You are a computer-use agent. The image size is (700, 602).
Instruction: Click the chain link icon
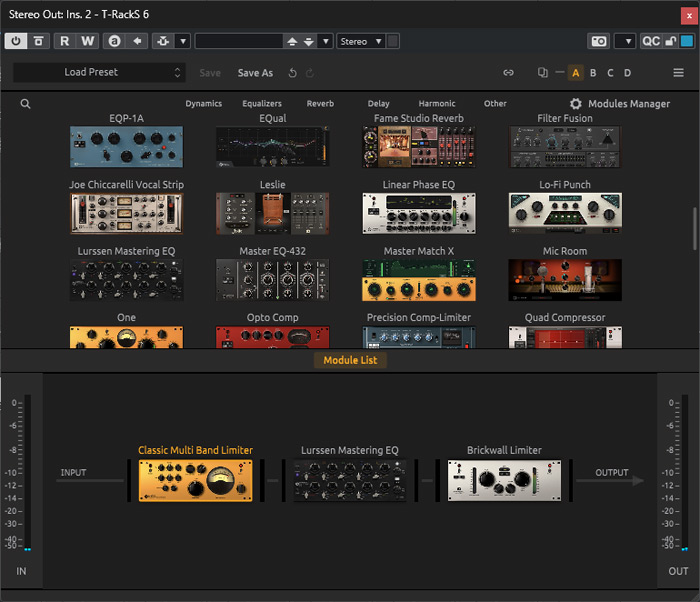coord(508,73)
